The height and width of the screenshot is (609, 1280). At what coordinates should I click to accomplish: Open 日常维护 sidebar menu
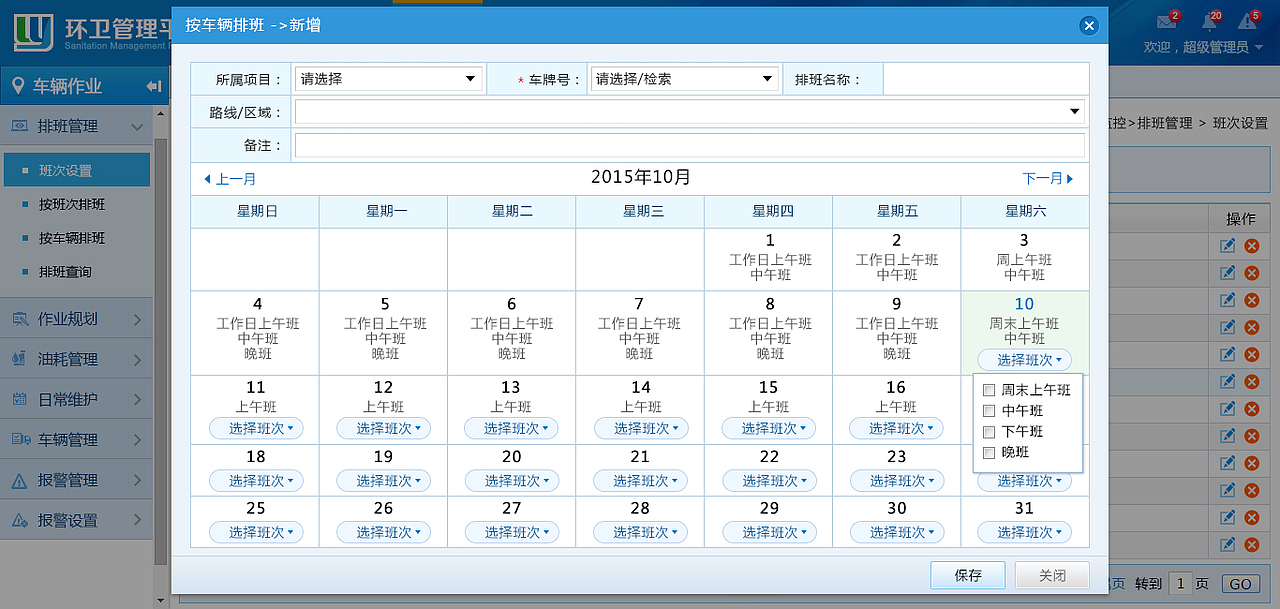click(x=76, y=400)
